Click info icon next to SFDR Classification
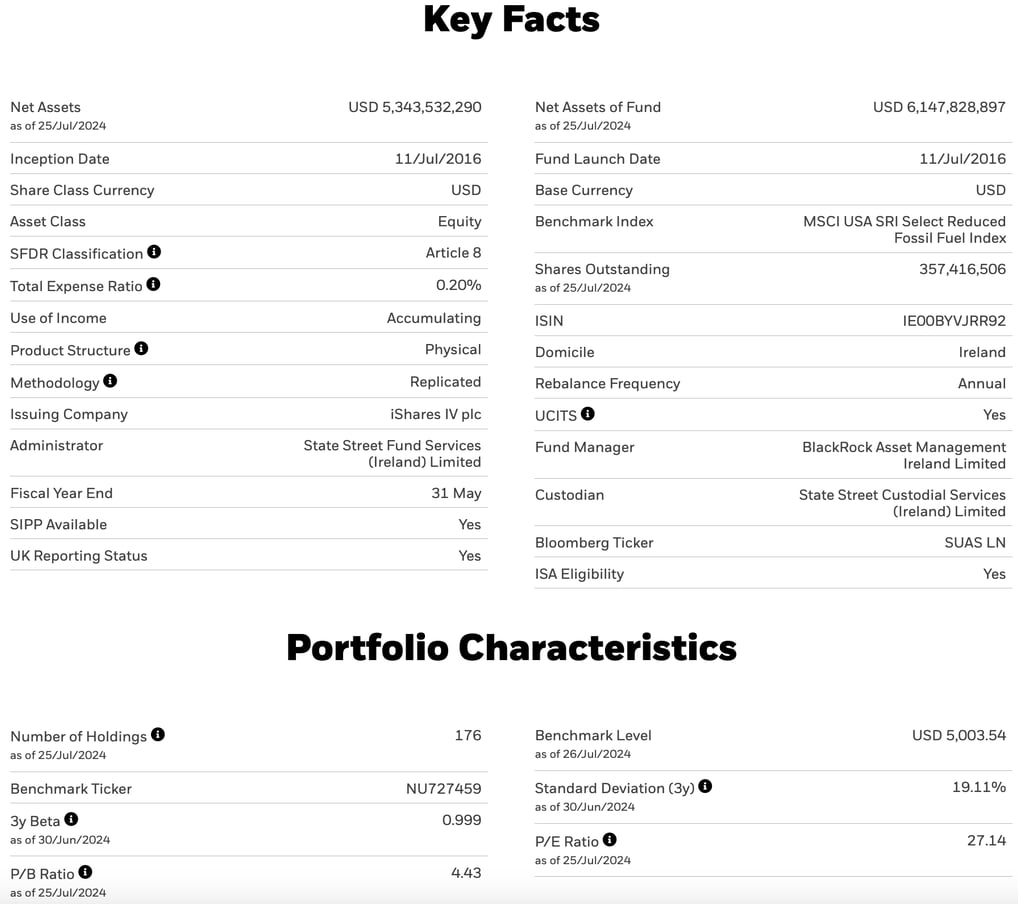The height and width of the screenshot is (904, 1018). point(154,252)
